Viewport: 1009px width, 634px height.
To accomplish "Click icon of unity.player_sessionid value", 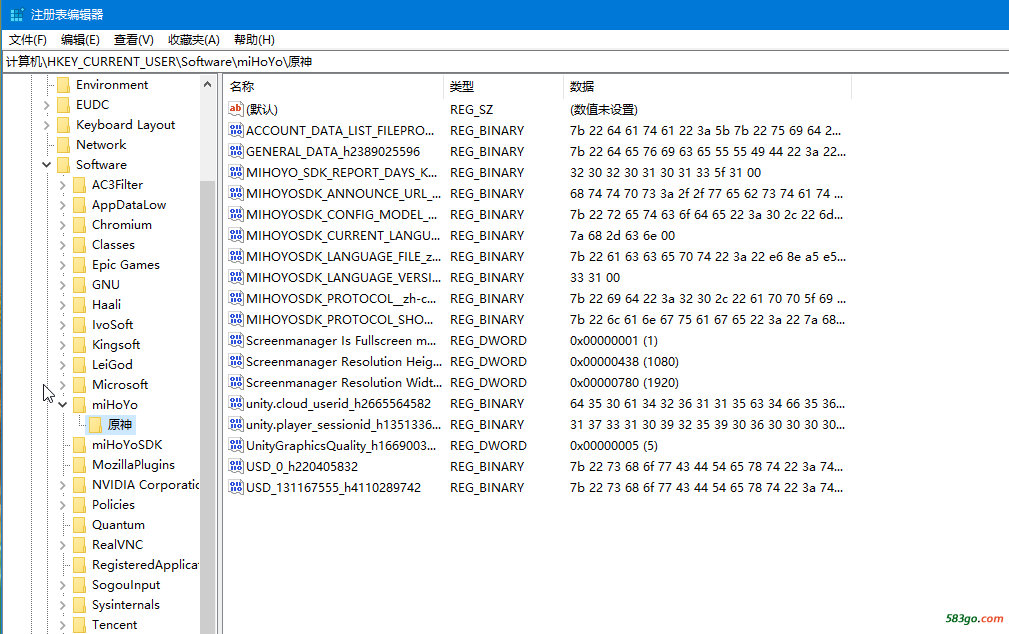I will click(236, 425).
